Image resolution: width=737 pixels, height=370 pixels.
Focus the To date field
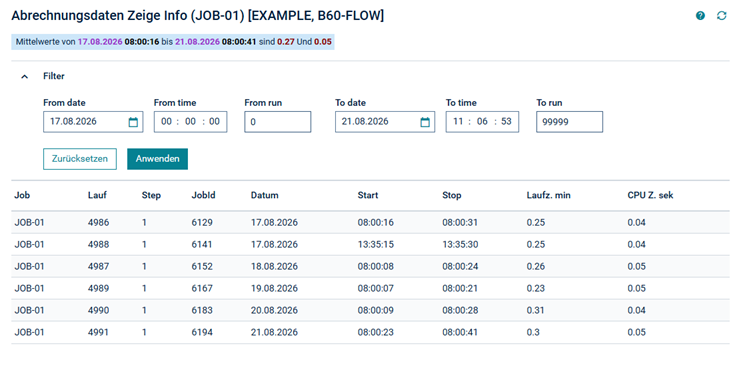coord(385,122)
